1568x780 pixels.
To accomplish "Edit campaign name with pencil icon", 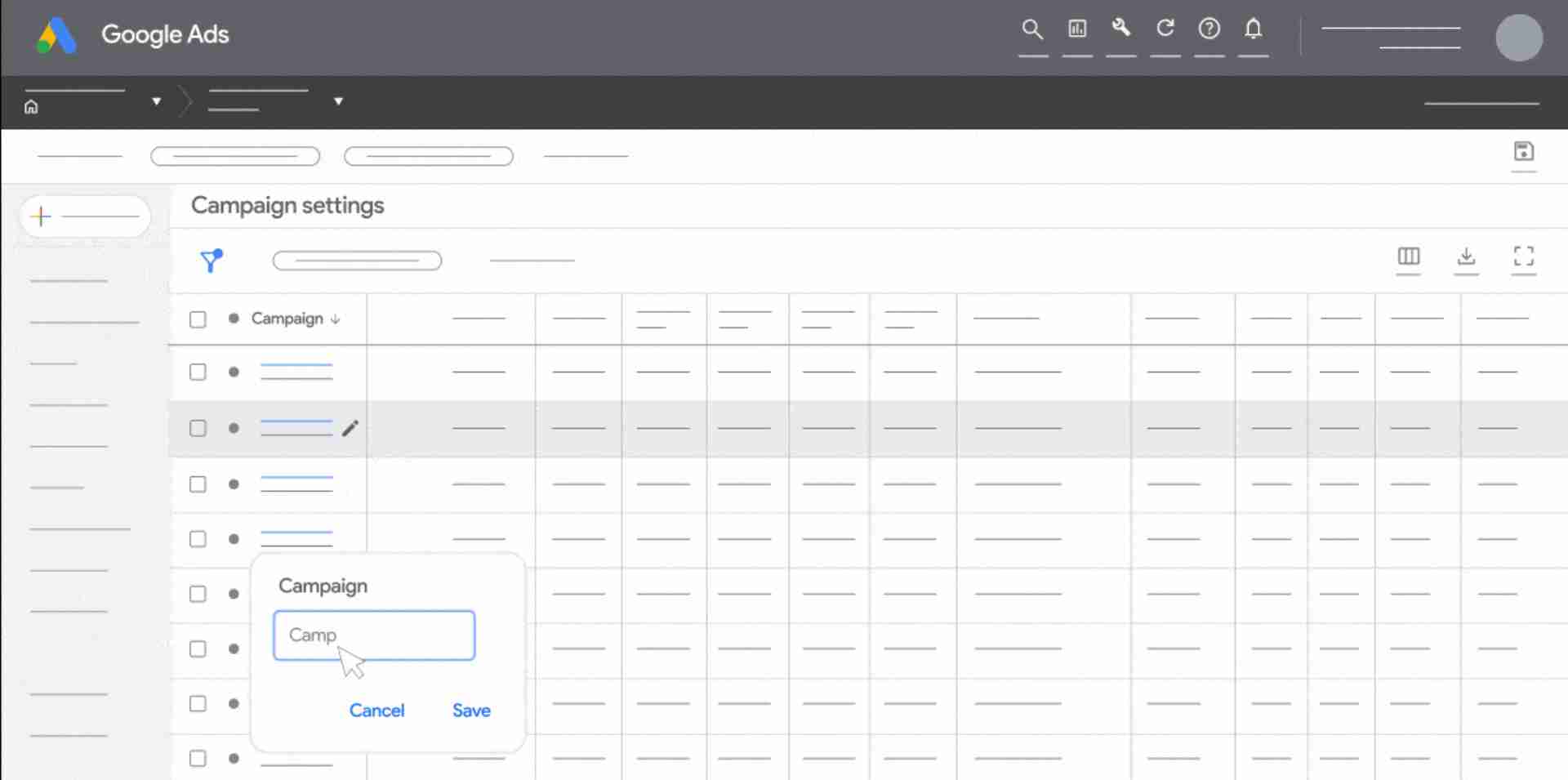I will [350, 428].
